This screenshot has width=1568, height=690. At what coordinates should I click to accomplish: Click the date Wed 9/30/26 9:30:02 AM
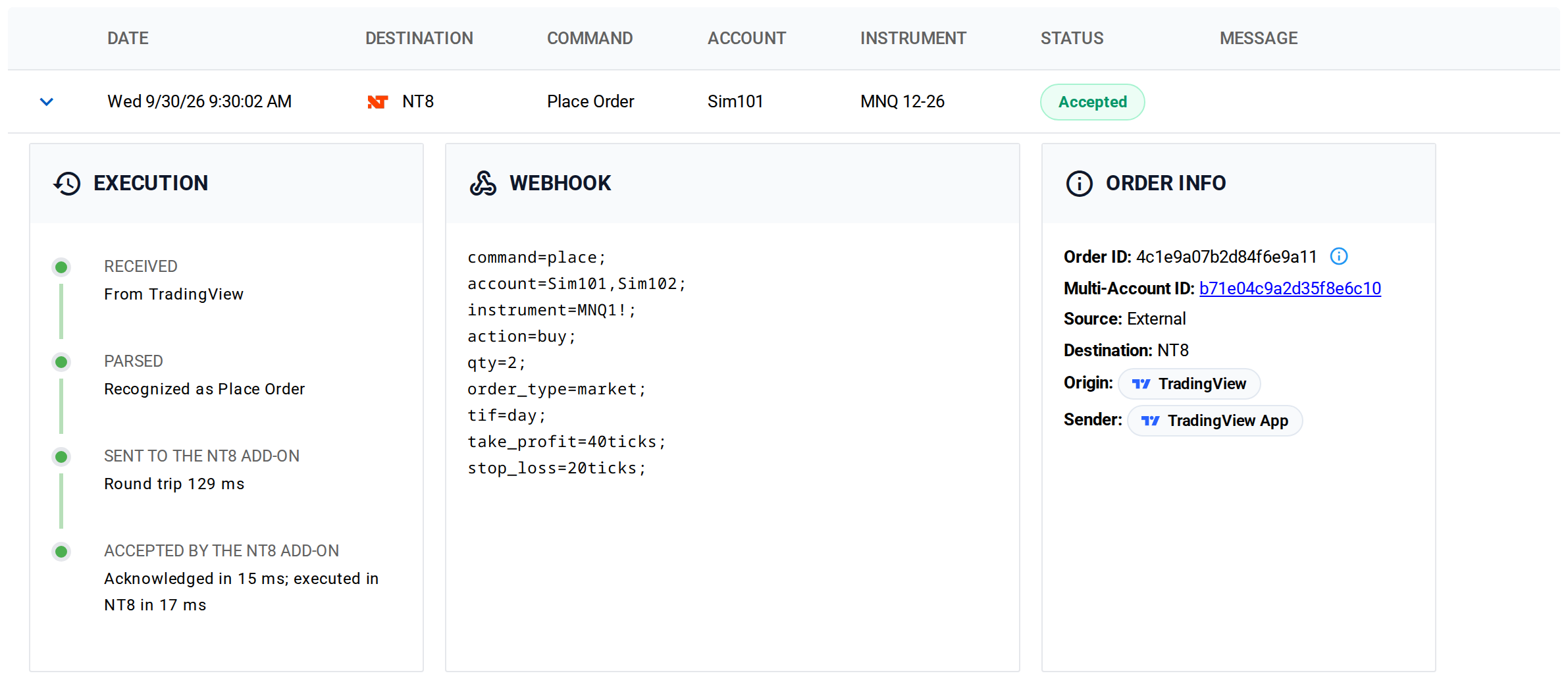coord(199,101)
